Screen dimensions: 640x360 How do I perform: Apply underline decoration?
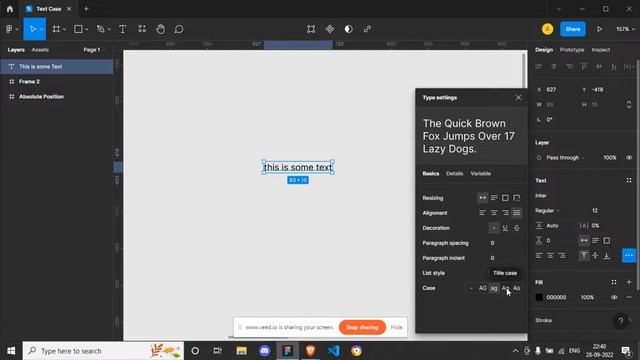[505, 228]
